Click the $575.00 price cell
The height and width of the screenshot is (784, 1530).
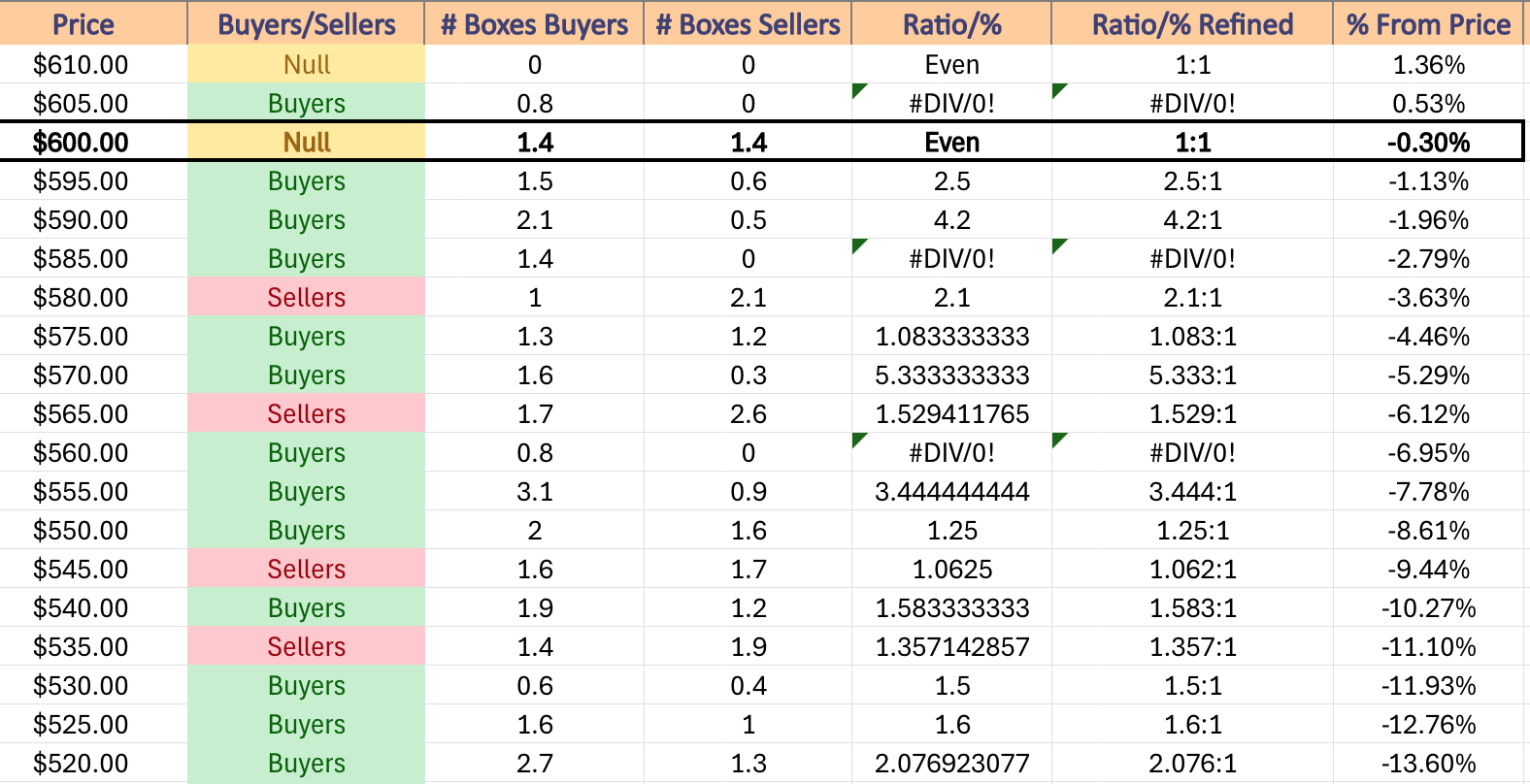click(93, 336)
